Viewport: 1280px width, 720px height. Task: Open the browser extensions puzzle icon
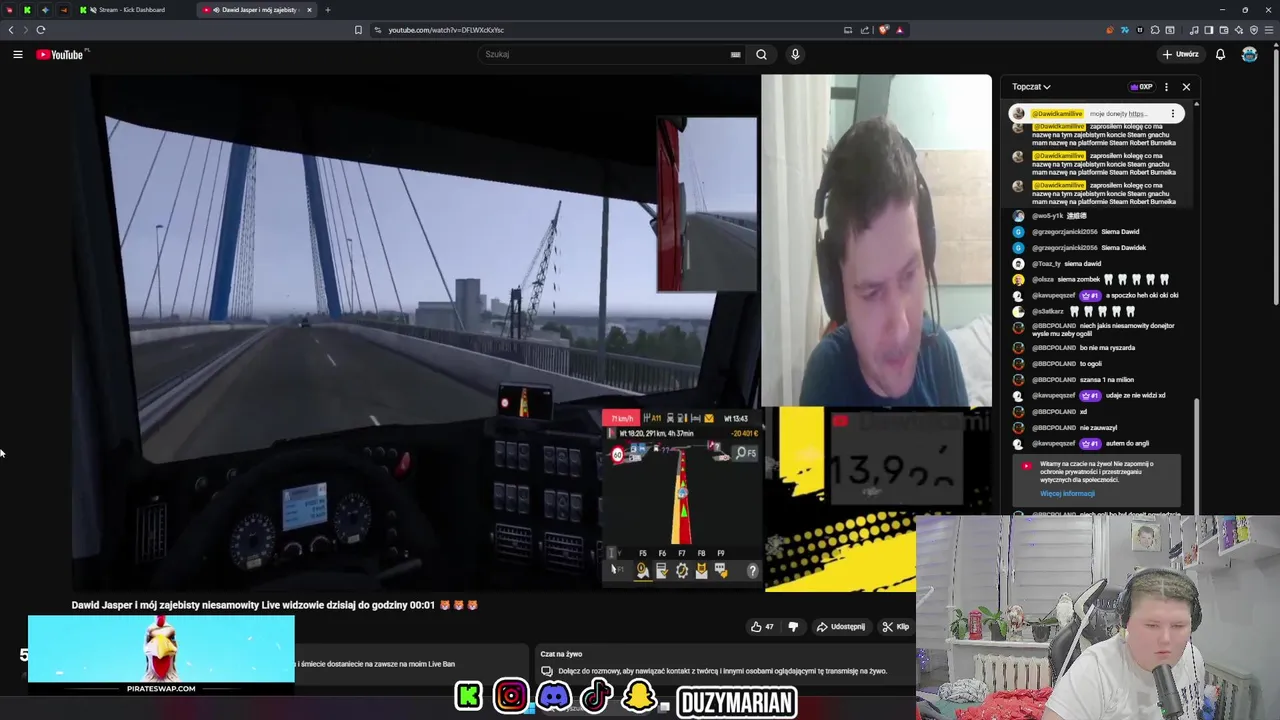pyautogui.click(x=1155, y=30)
